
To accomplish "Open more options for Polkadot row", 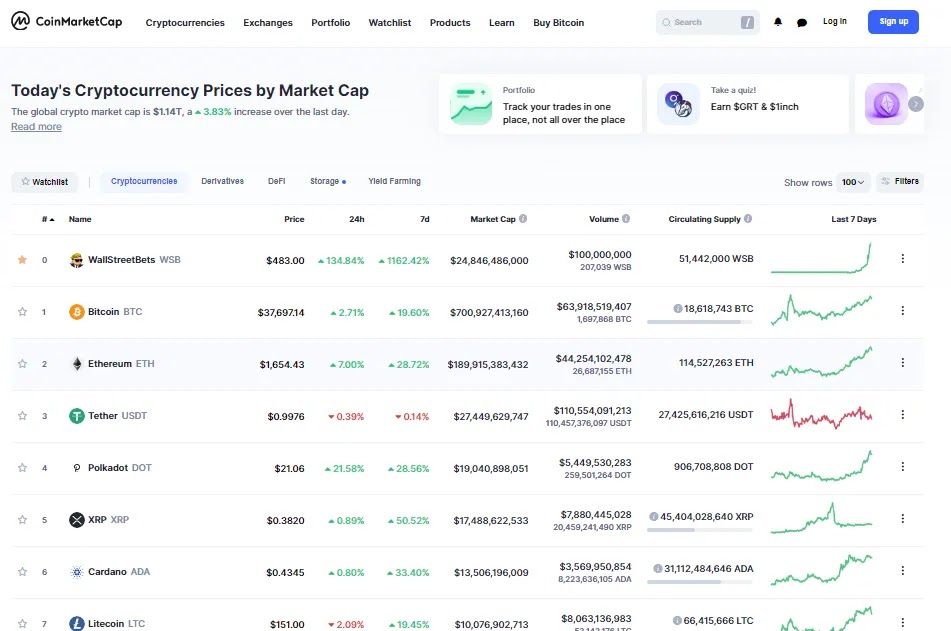I will [902, 467].
